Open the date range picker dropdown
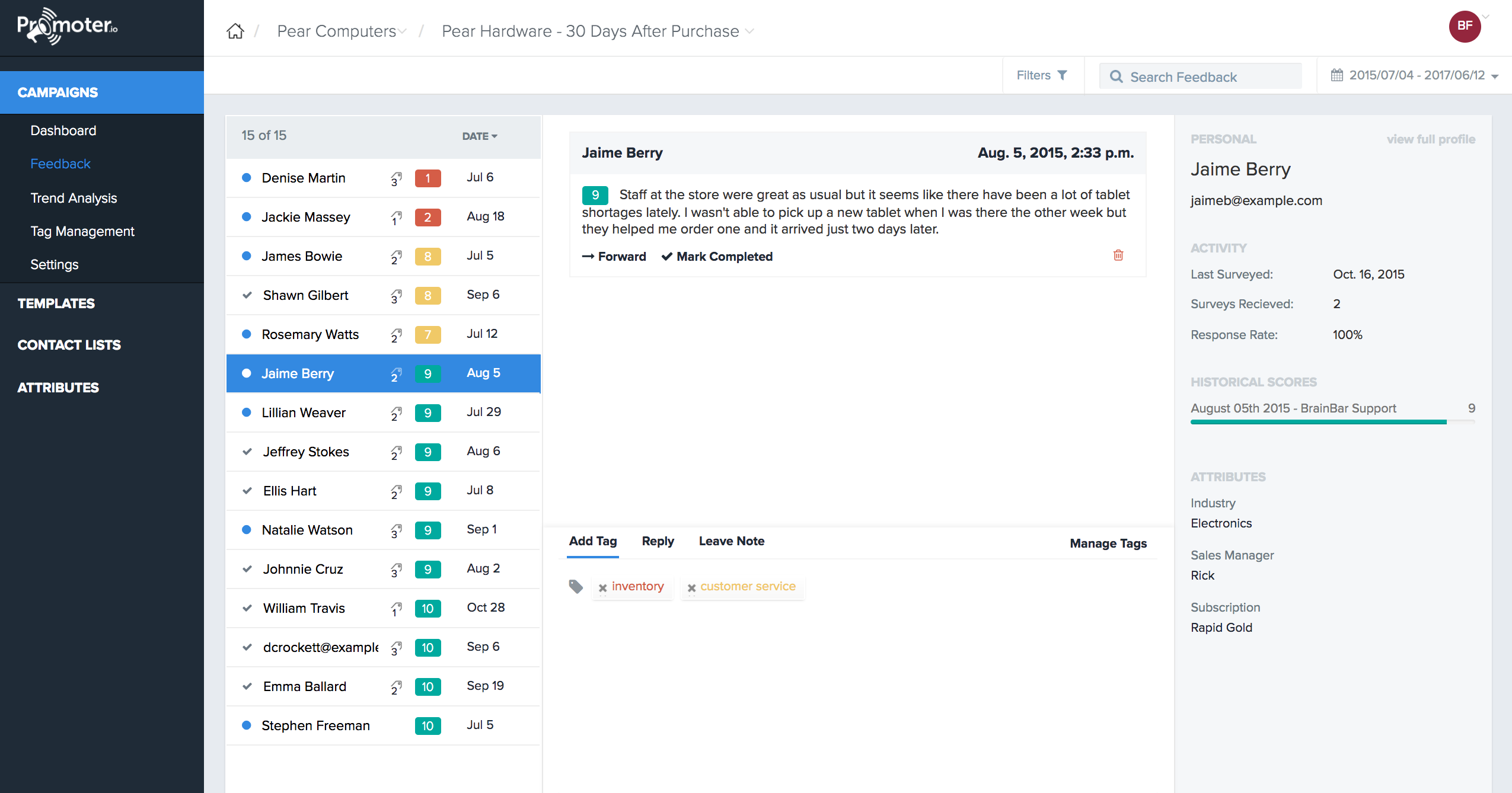The height and width of the screenshot is (793, 1512). tap(1415, 75)
